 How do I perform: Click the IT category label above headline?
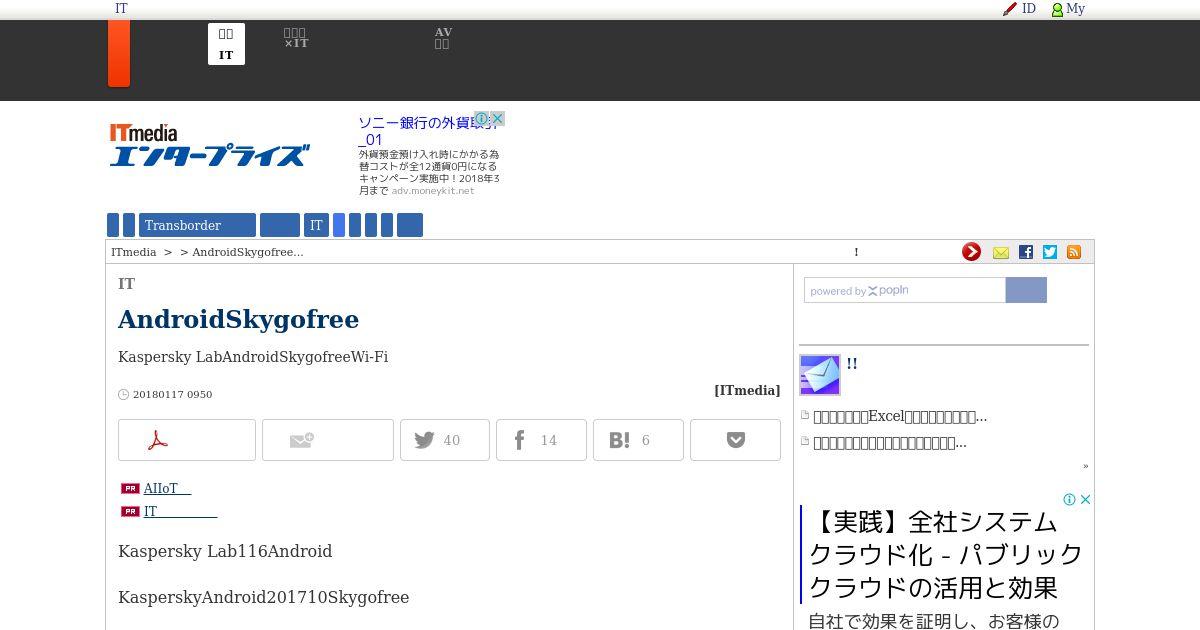(x=126, y=284)
